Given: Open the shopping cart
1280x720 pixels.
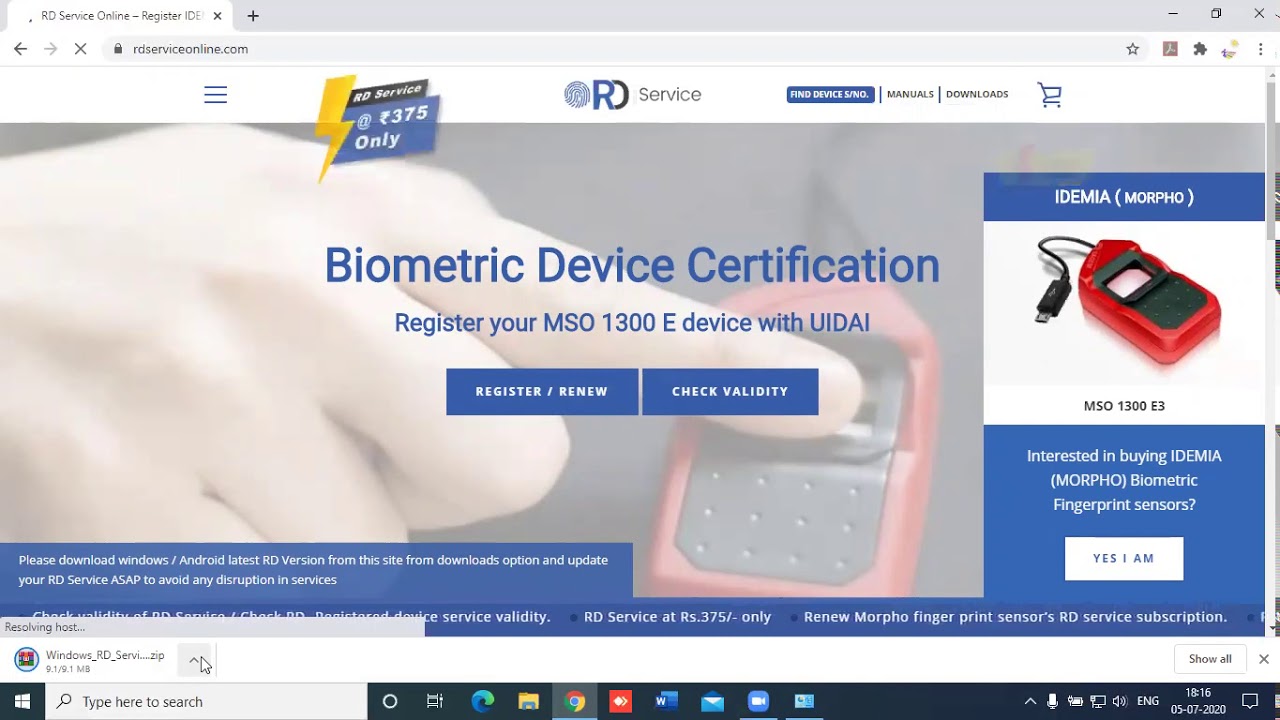Looking at the screenshot, I should click(1049, 95).
